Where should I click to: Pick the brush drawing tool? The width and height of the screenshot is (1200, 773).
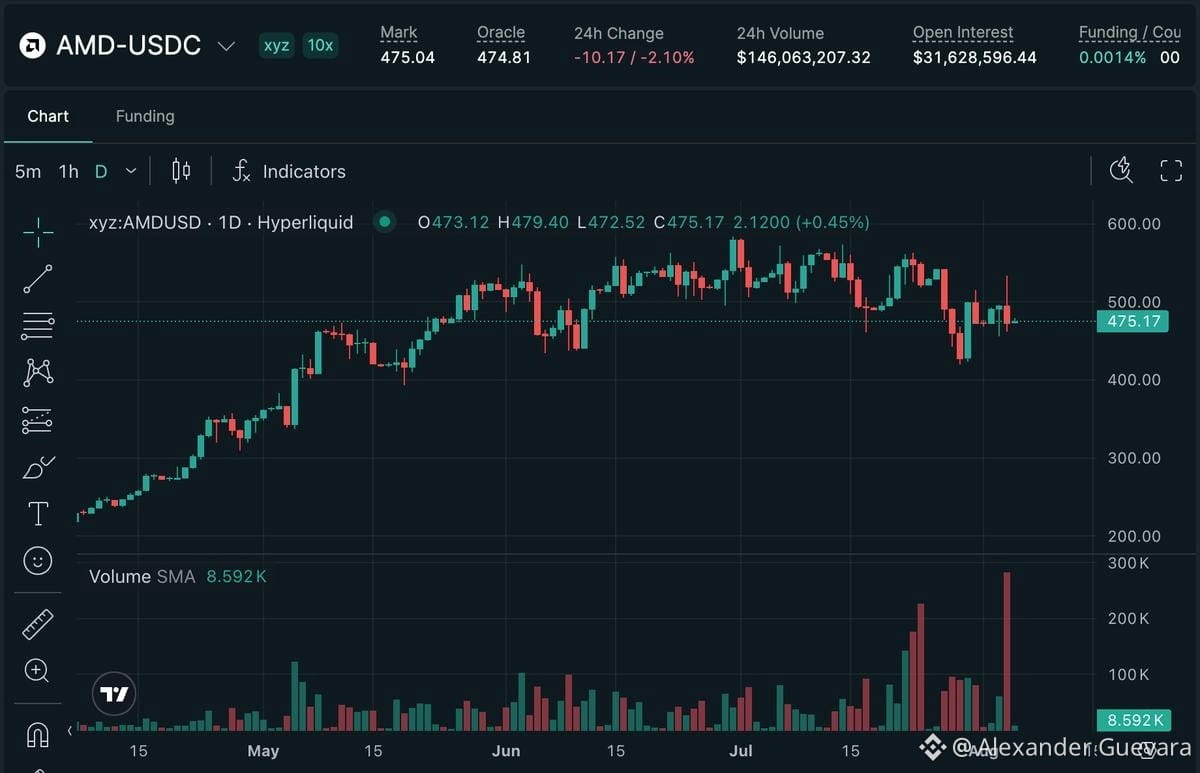click(38, 467)
